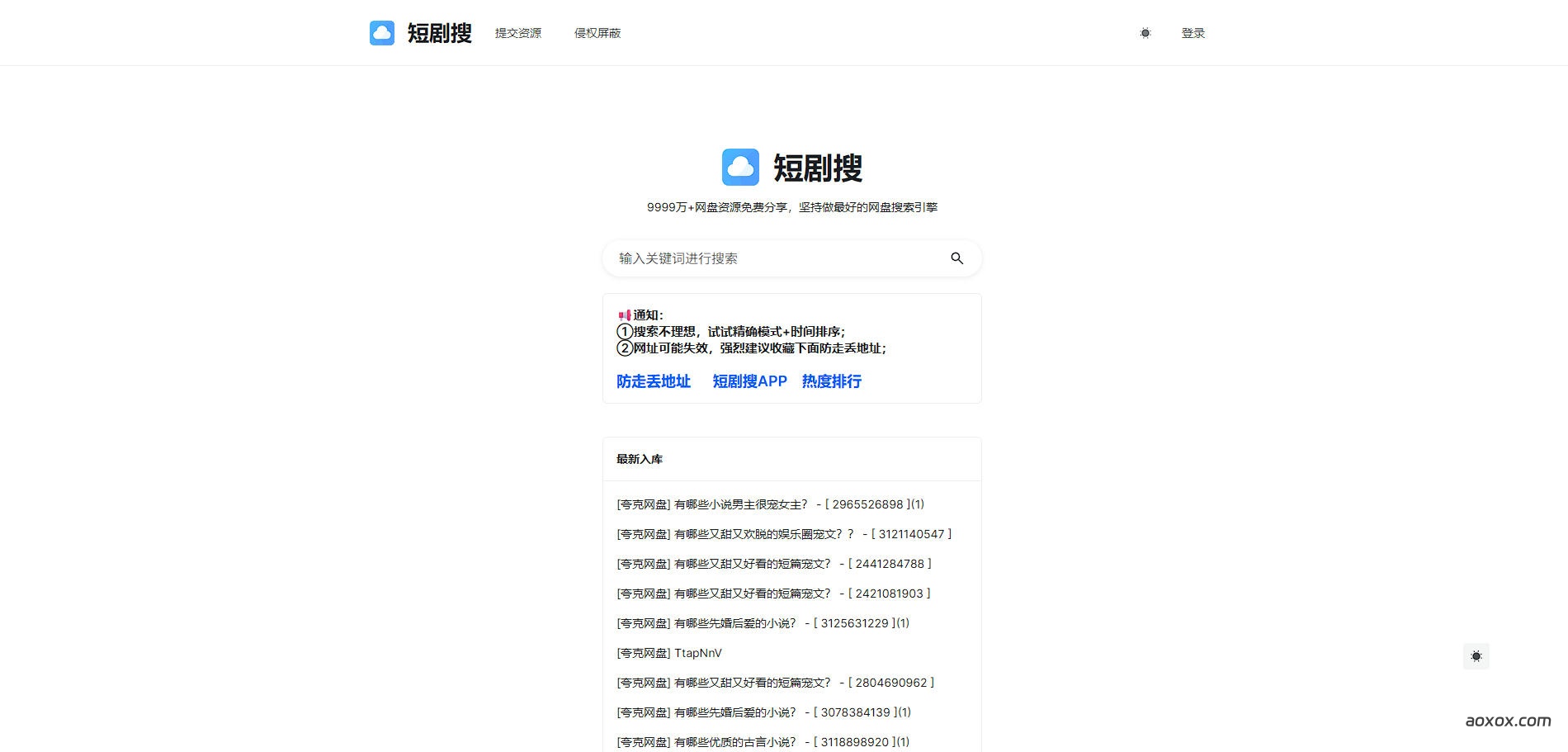Open the 侵权屏蔽 menu item

[598, 33]
